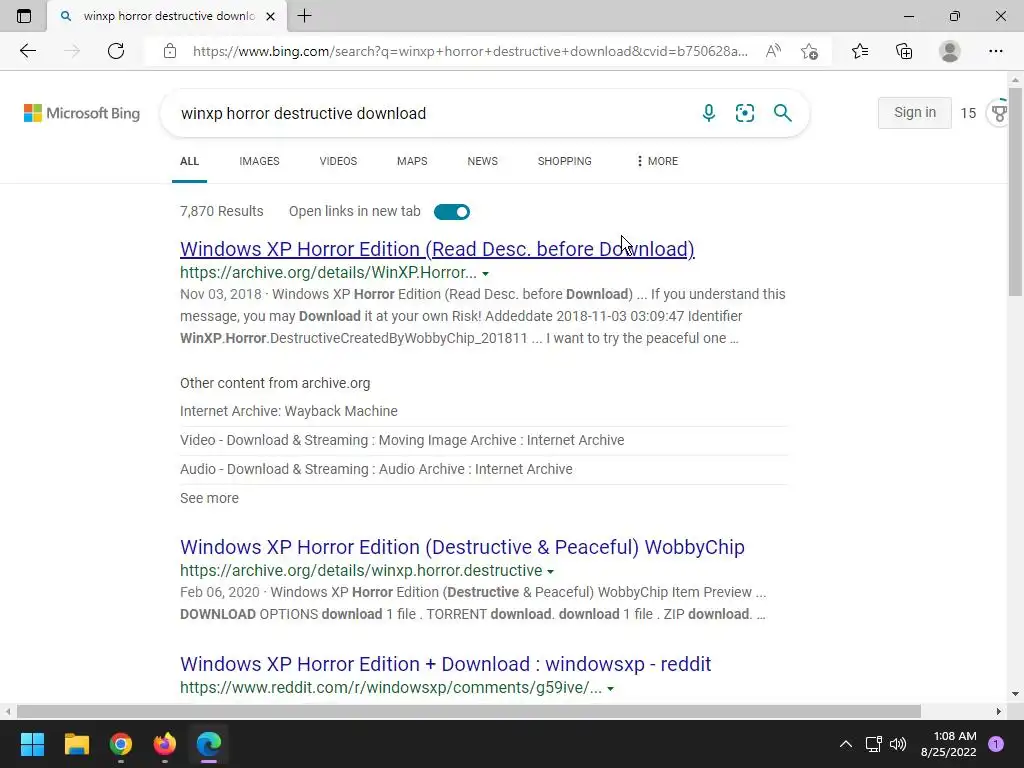Image resolution: width=1024 pixels, height=768 pixels.
Task: Click See more under archive.org content
Action: (210, 498)
